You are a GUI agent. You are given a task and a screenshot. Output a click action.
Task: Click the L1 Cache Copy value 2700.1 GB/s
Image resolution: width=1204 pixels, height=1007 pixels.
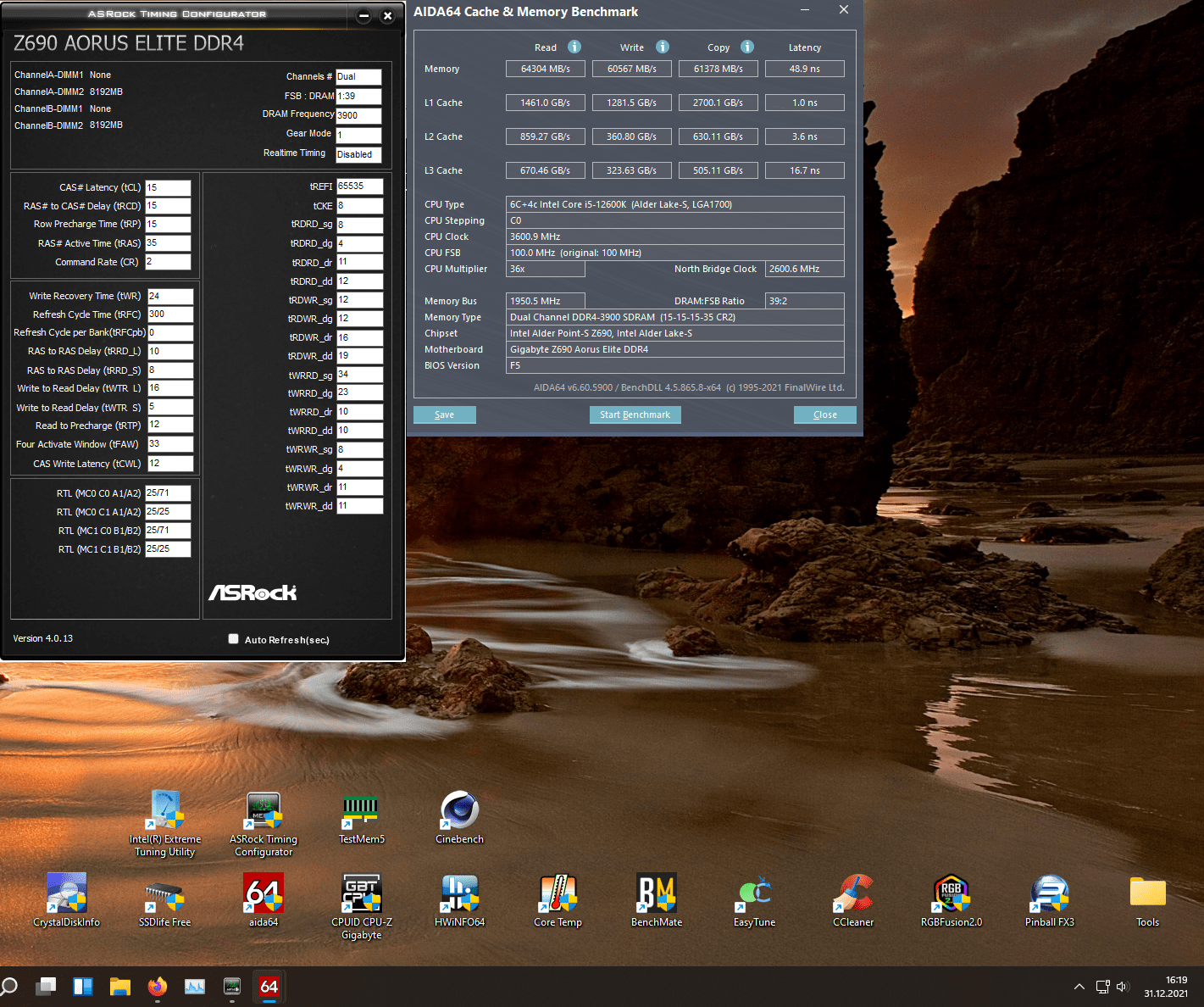[x=719, y=103]
